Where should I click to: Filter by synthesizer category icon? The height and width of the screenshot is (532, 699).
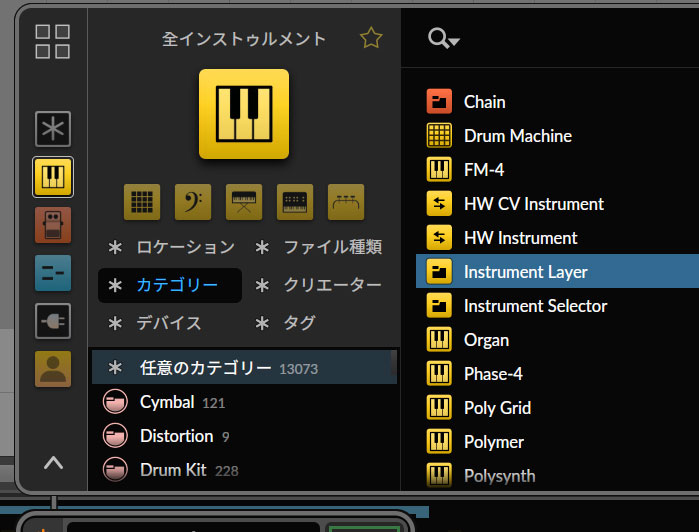point(295,202)
